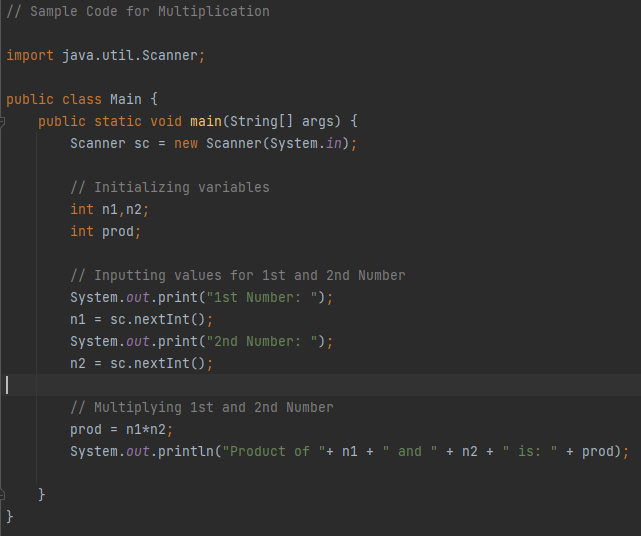Click the 'new' keyword

(186, 144)
